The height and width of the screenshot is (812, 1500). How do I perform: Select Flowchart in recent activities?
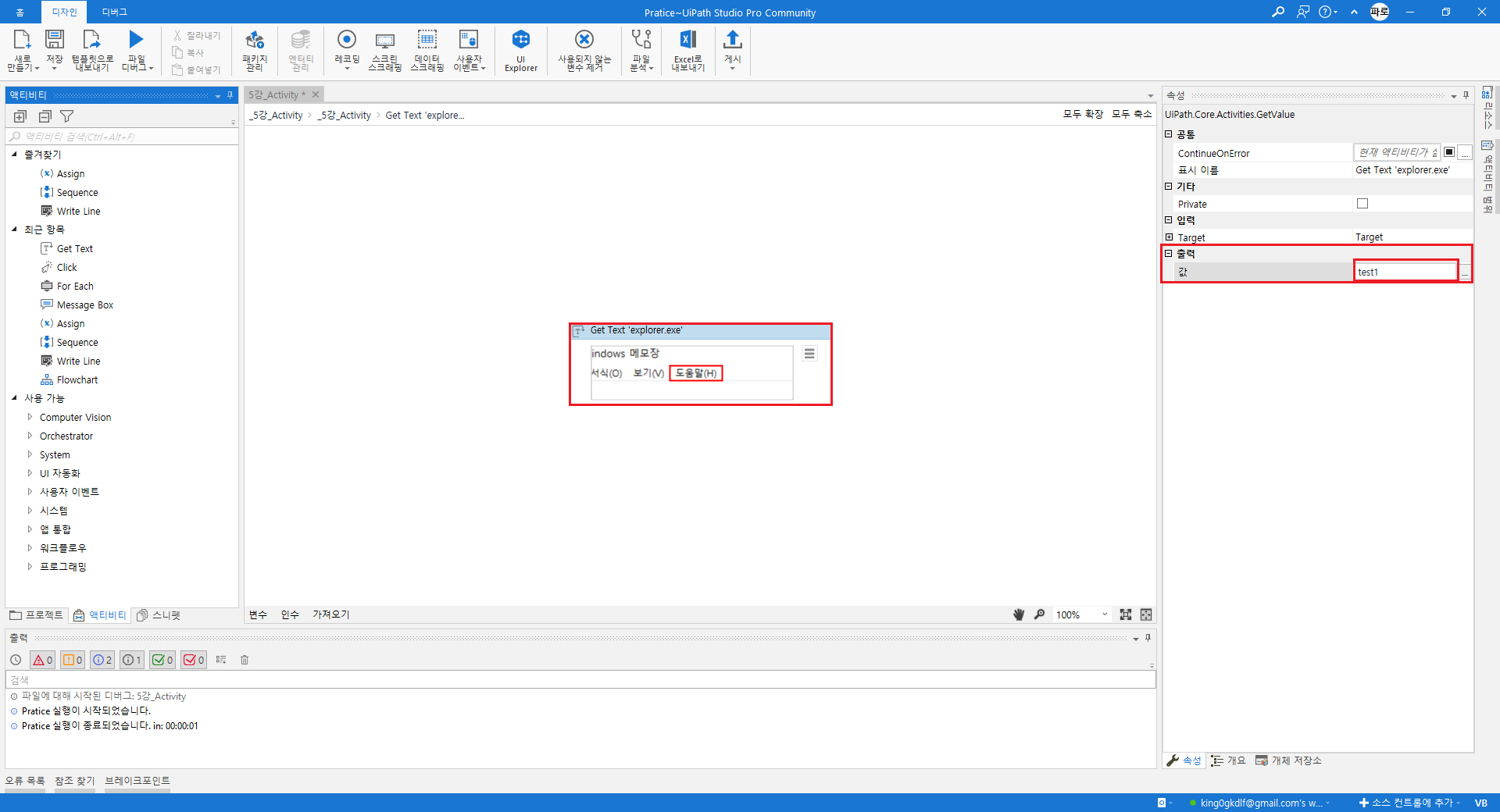pos(77,380)
